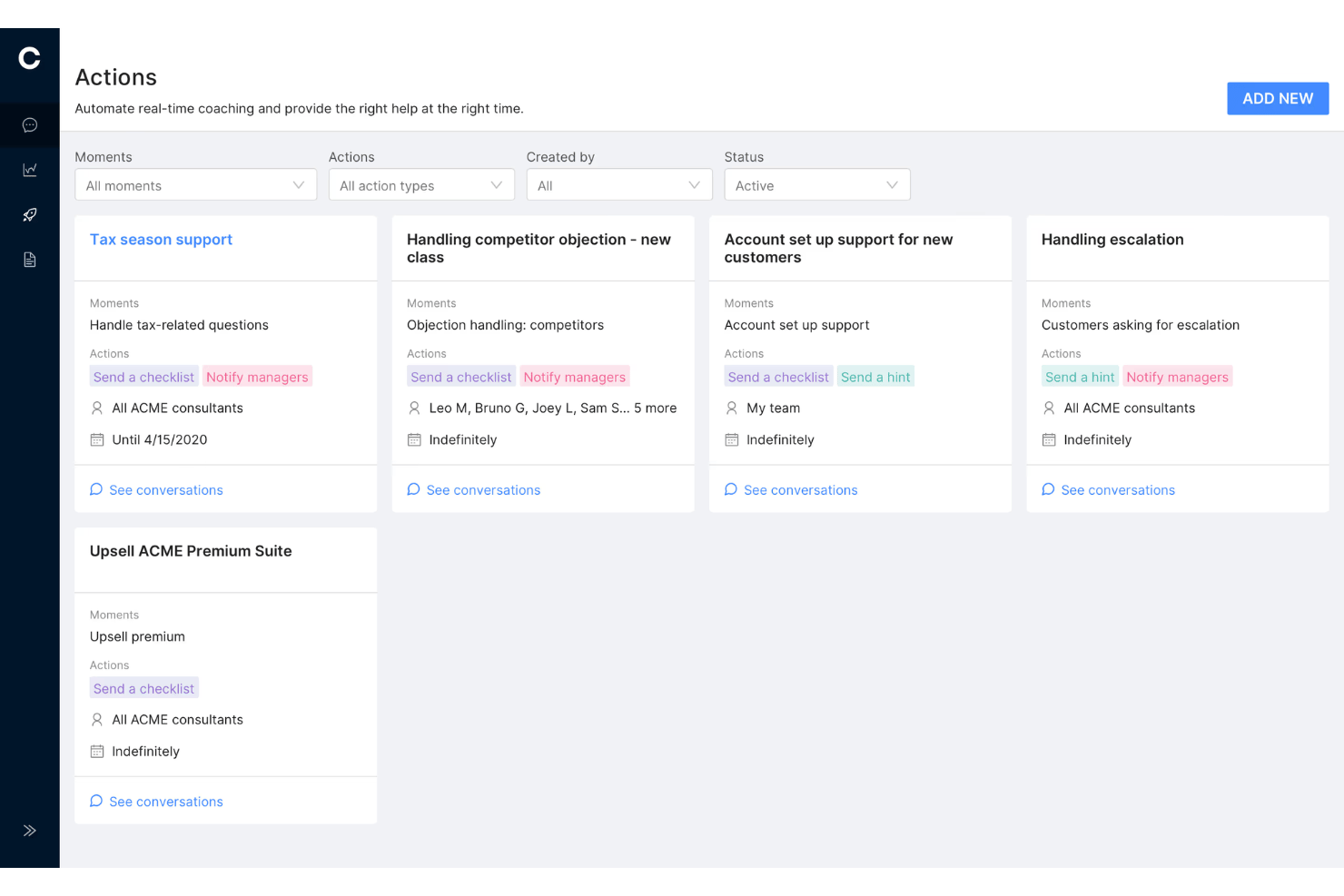Screen dimensions: 1344x896
Task: Open the conversations chat bubble sidebar icon
Action: 29,125
